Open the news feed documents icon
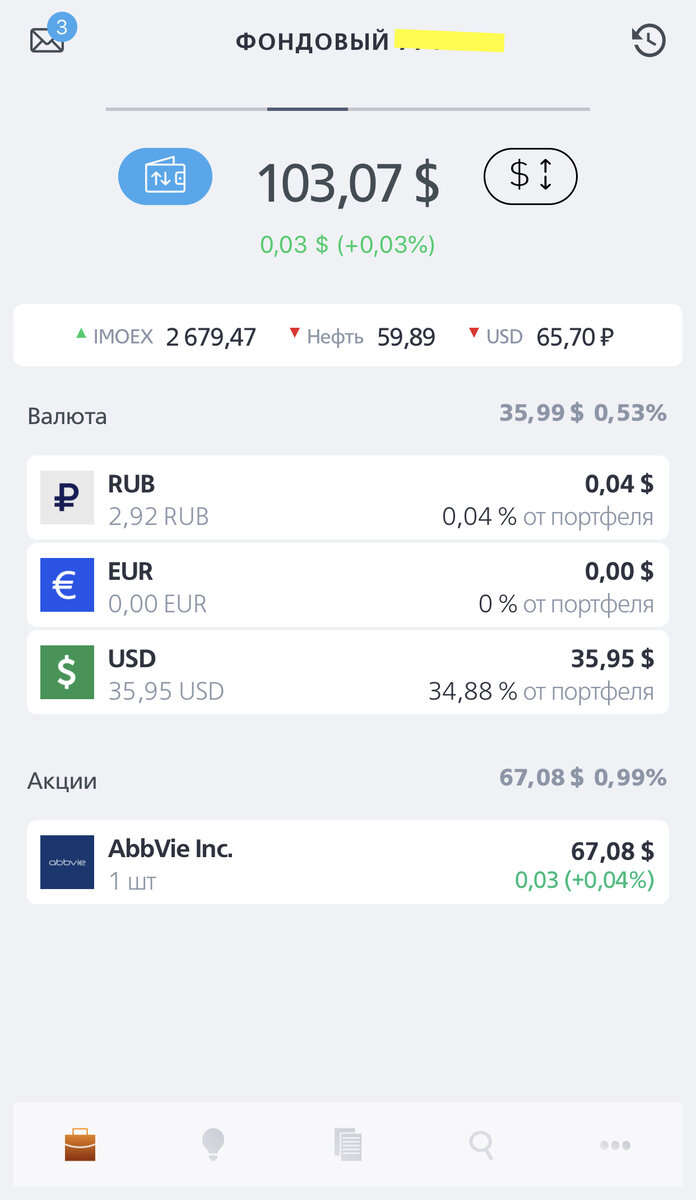The width and height of the screenshot is (696, 1200). point(347,1144)
